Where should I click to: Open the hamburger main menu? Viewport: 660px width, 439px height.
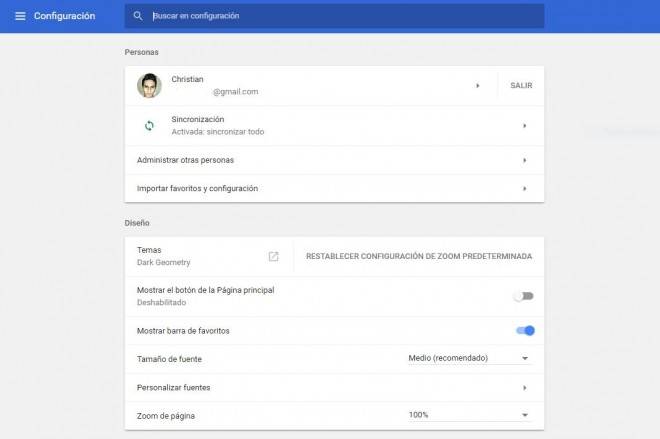tap(20, 16)
